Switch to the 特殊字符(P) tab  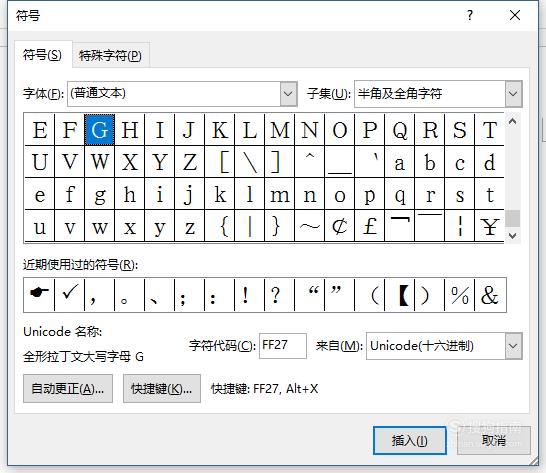110,56
